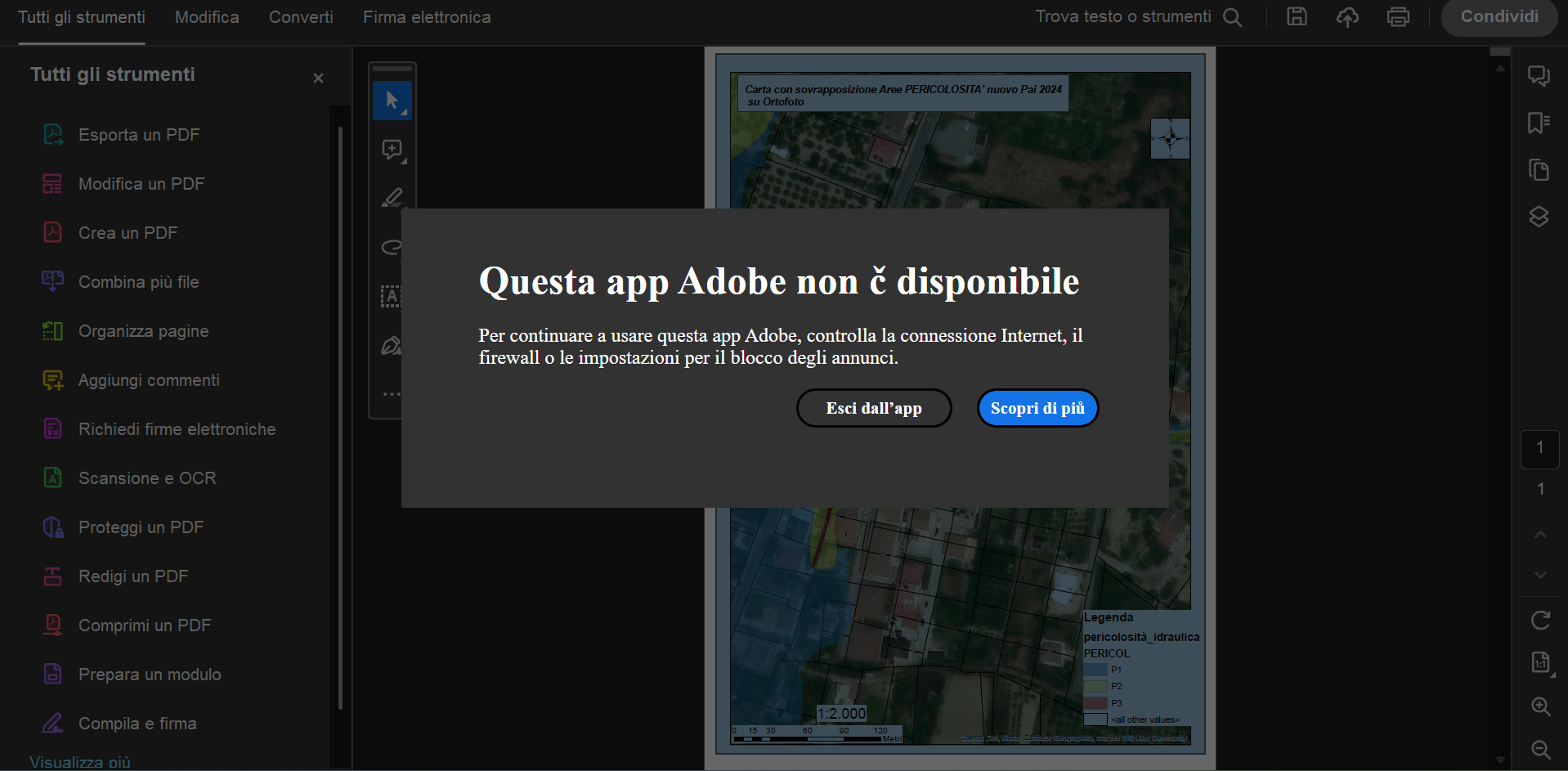This screenshot has width=1568, height=771.
Task: Open page display fit options
Action: 1540,663
